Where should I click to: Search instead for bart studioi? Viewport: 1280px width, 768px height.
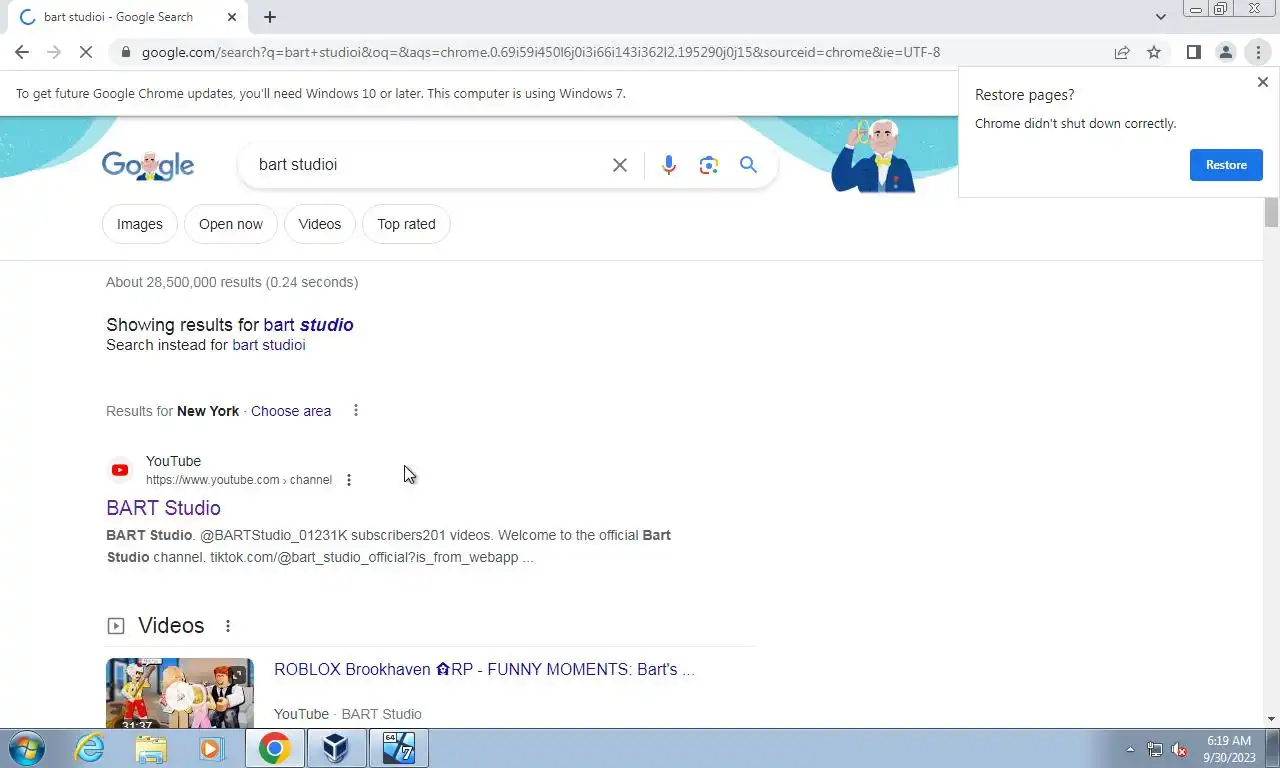coord(269,345)
